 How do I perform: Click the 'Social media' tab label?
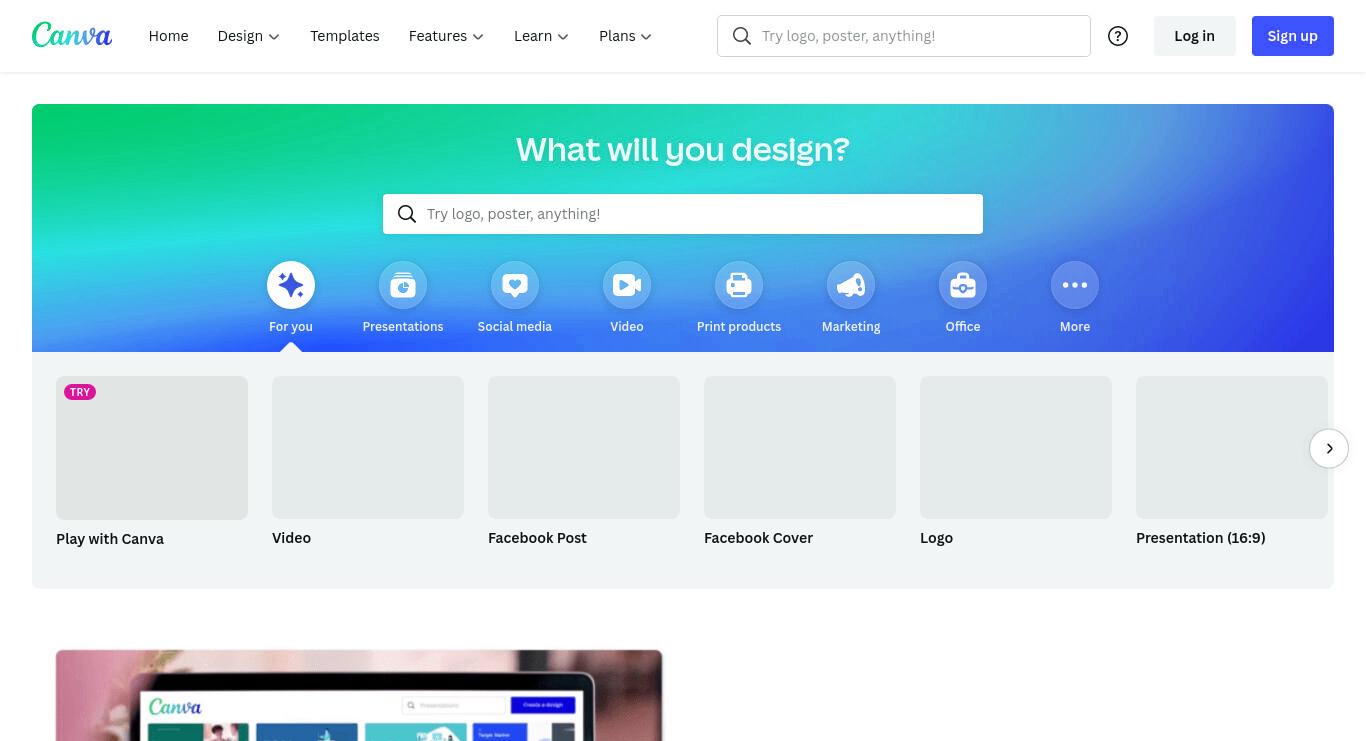tap(515, 327)
